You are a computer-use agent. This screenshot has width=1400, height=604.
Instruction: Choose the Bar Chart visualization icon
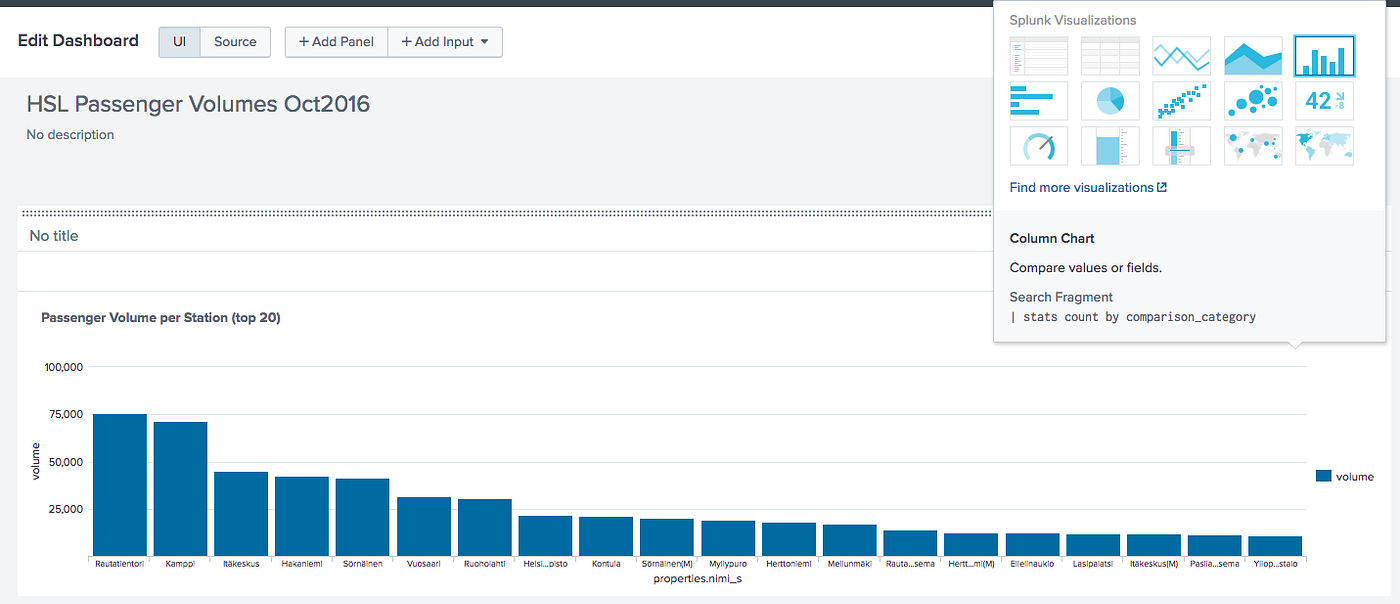click(1038, 101)
